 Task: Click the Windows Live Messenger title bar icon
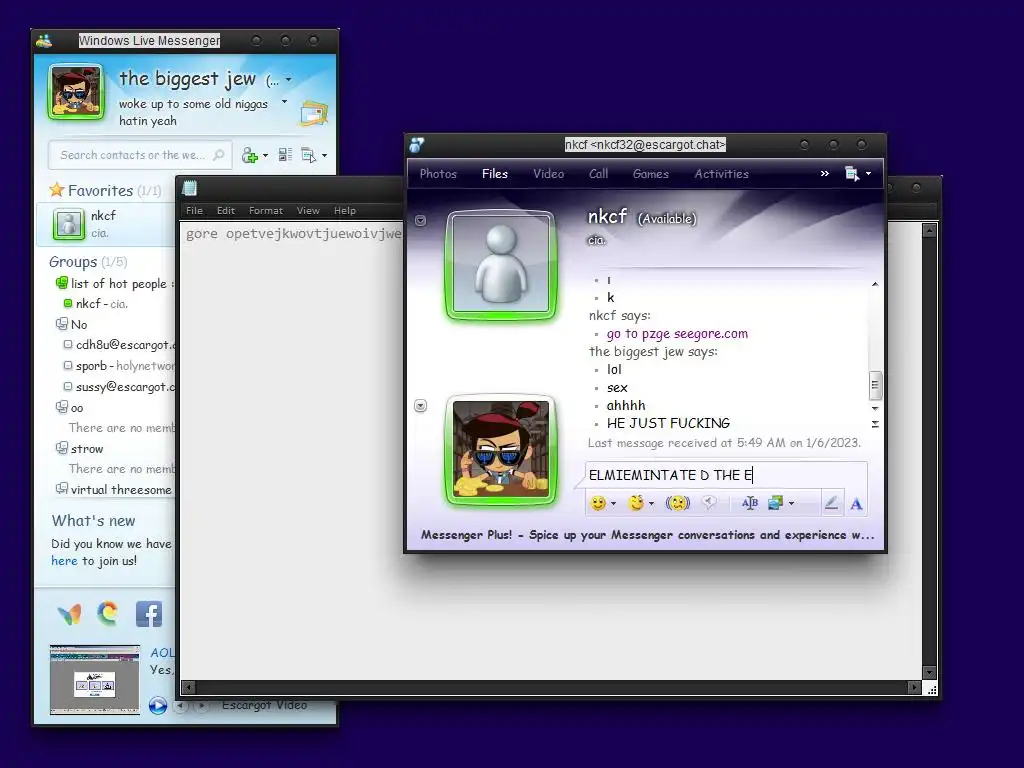[44, 40]
